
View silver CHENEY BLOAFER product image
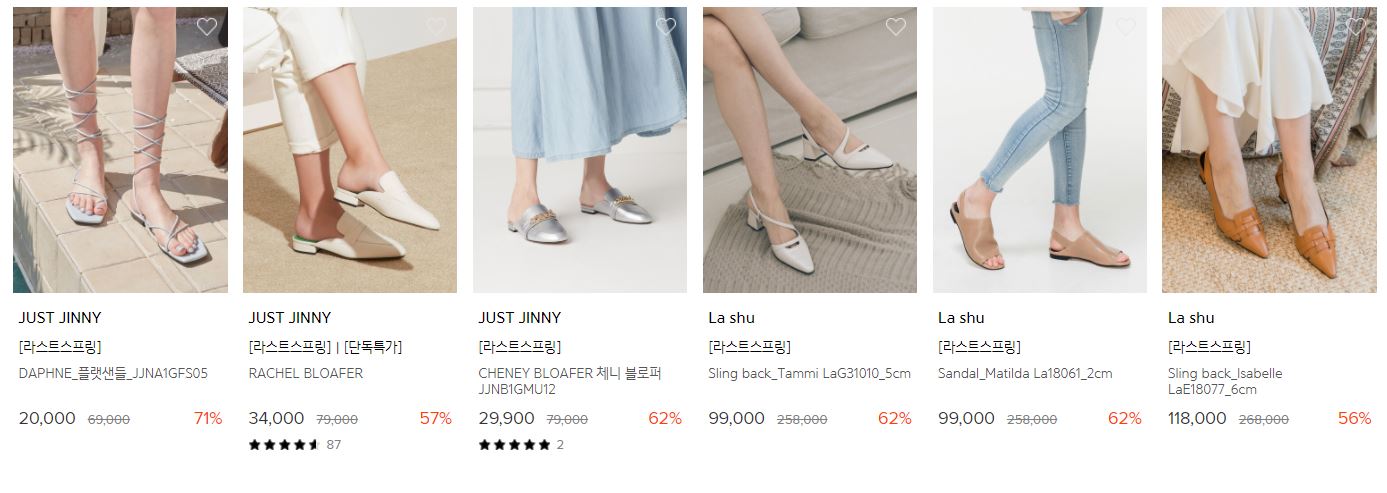[580, 150]
